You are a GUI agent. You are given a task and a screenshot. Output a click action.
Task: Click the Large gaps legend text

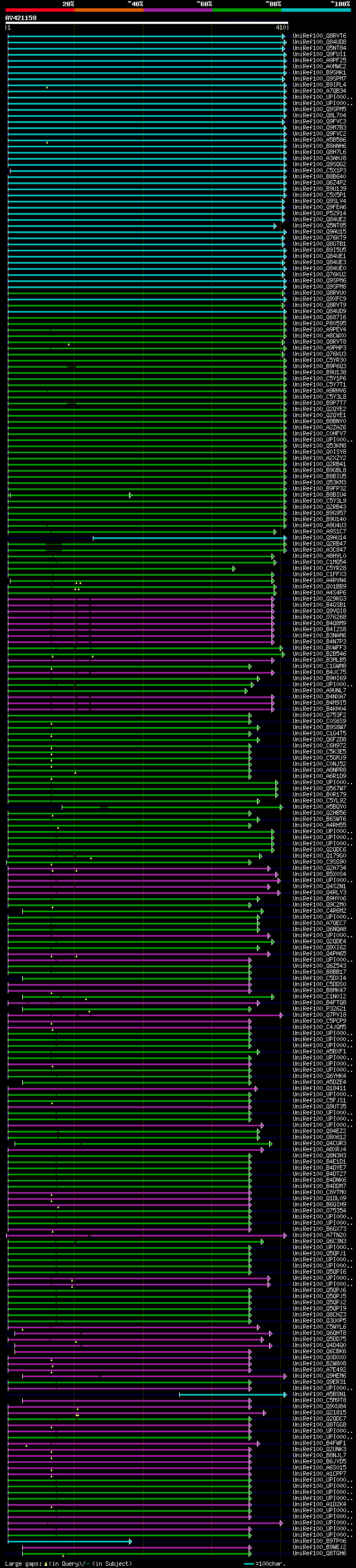point(68,1563)
